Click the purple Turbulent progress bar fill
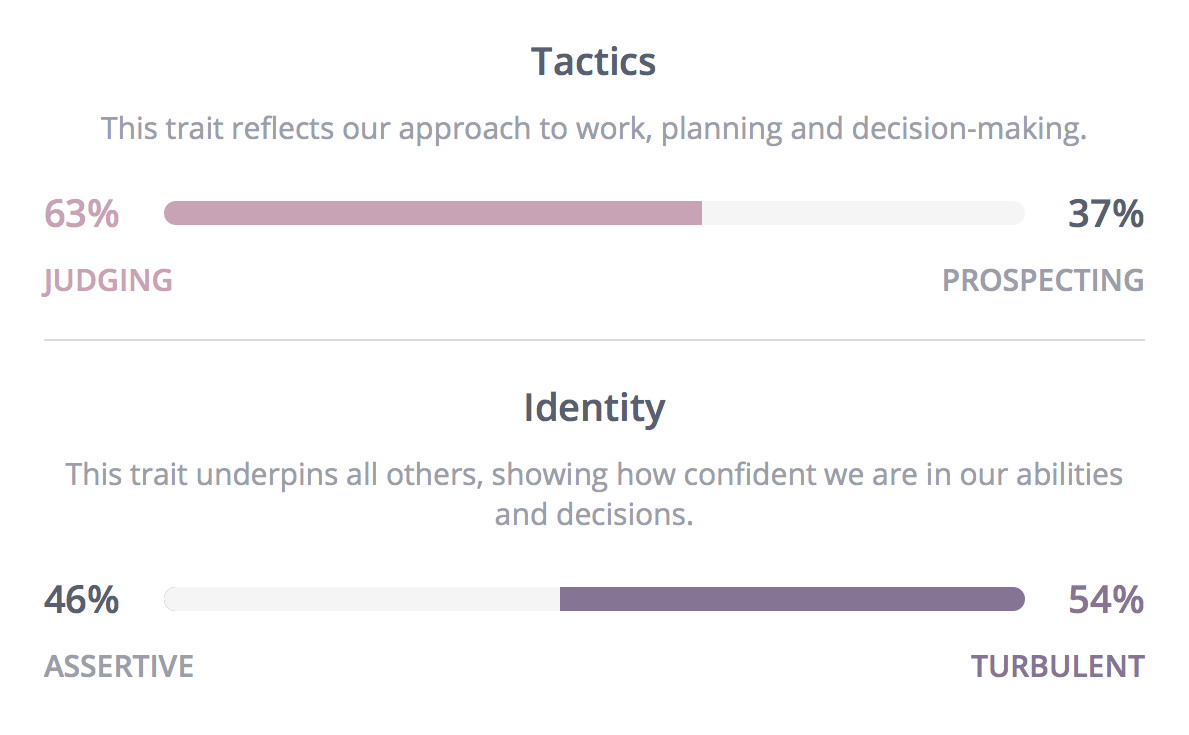Image resolution: width=1189 pixels, height=735 pixels. [x=792, y=599]
